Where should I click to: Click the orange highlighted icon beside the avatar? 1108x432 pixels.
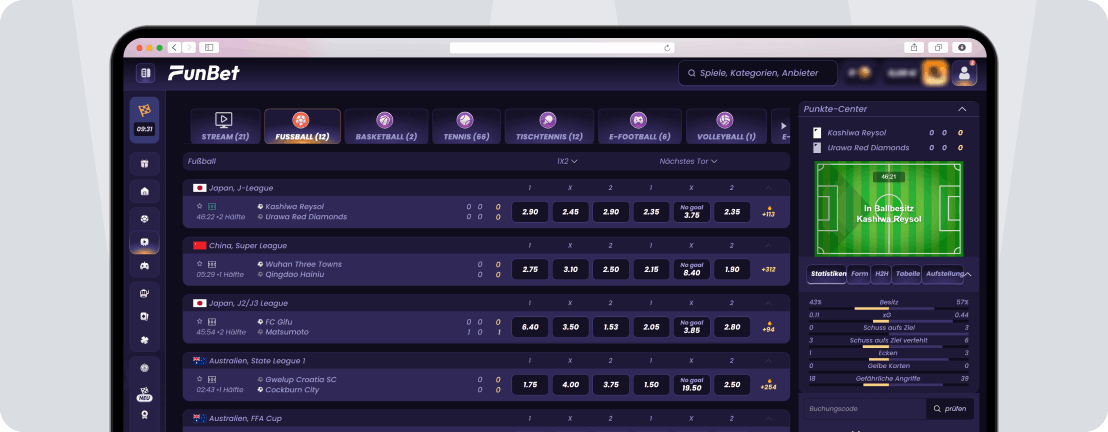(x=934, y=73)
